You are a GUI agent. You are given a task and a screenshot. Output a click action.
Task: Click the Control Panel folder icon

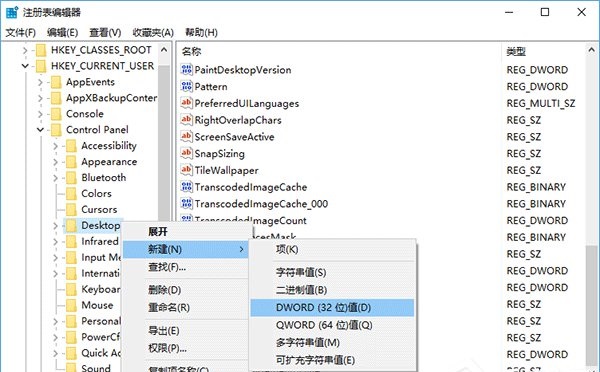click(x=56, y=130)
